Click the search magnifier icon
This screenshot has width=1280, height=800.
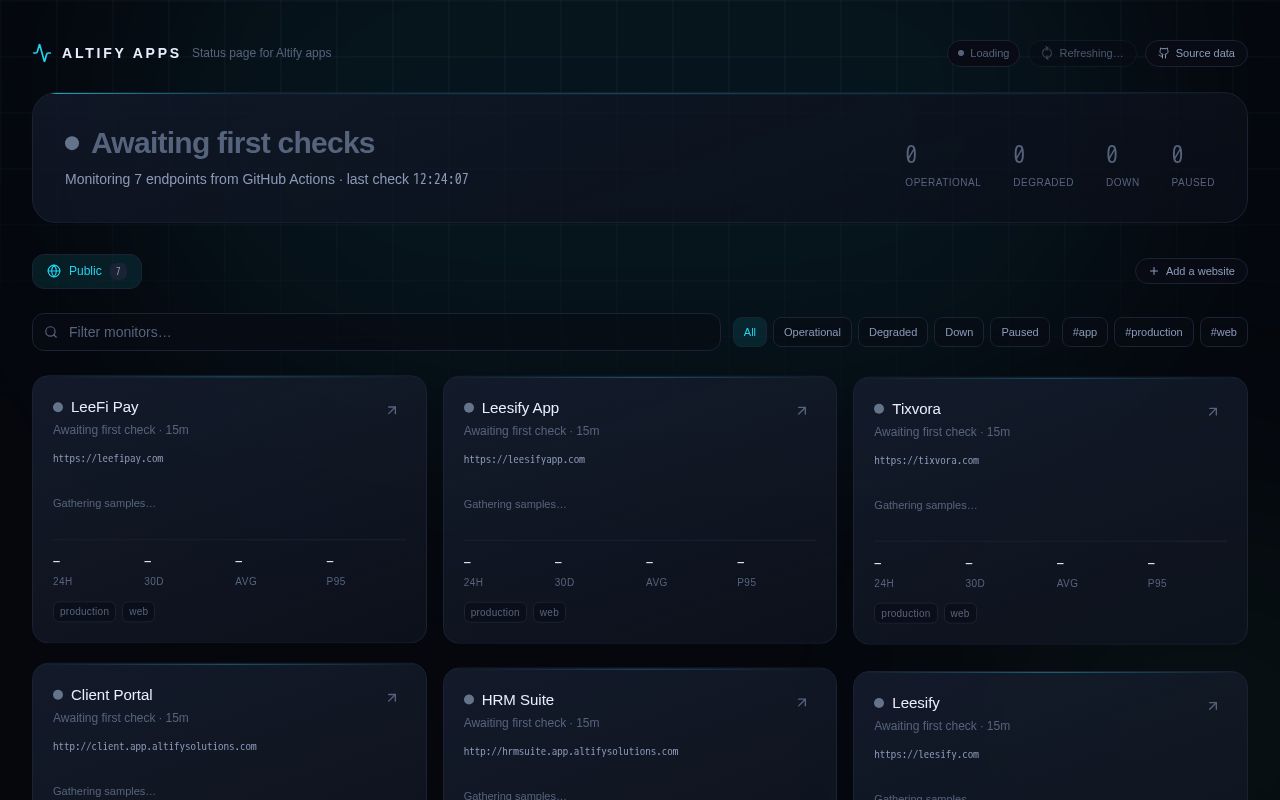pyautogui.click(x=51, y=332)
